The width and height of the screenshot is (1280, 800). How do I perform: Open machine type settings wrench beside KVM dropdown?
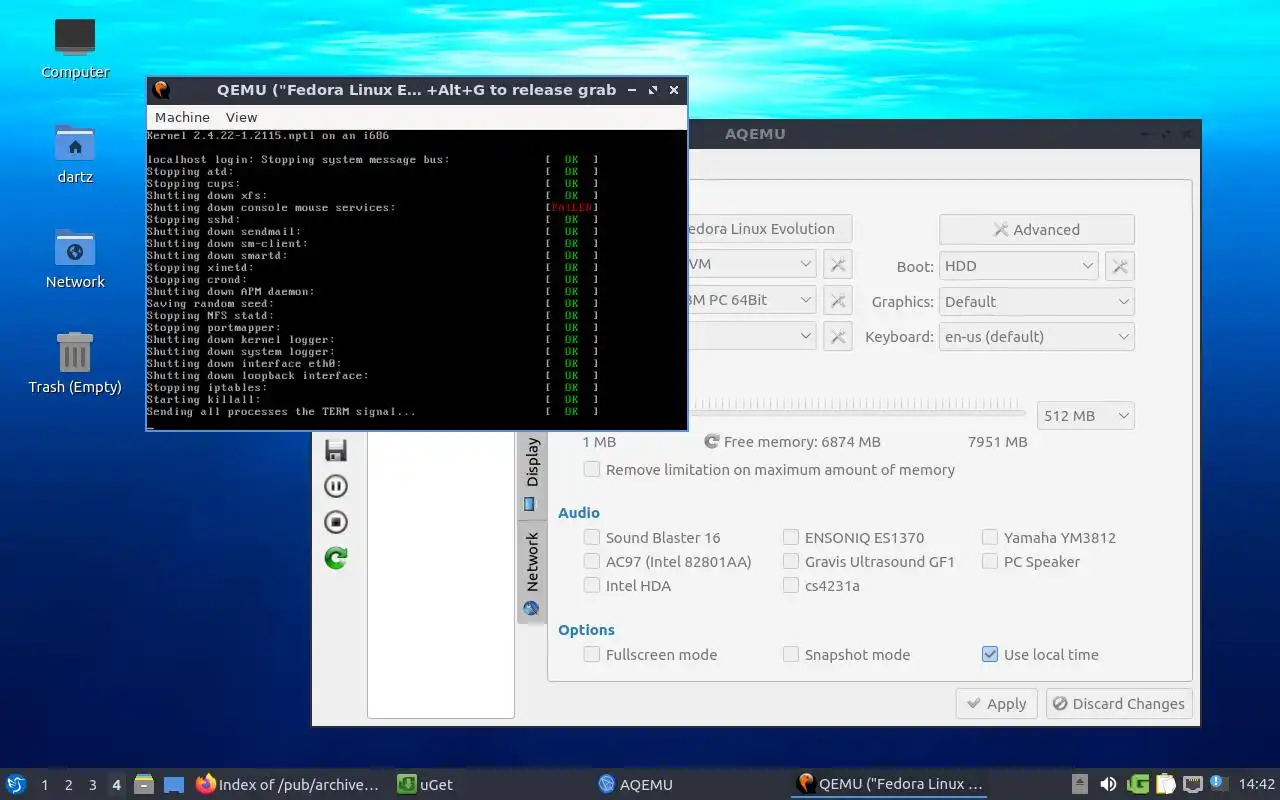pyautogui.click(x=838, y=265)
